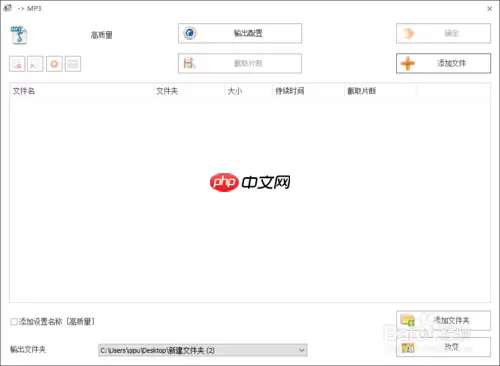Click the media file info icon
This screenshot has height=366, width=500.
(73, 64)
